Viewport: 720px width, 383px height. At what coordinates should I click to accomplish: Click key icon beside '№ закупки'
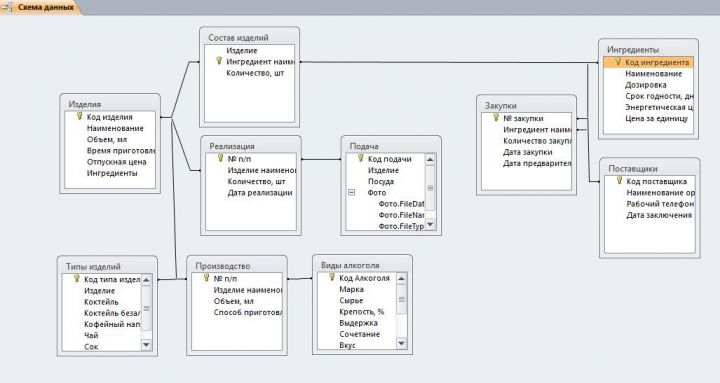(496, 118)
